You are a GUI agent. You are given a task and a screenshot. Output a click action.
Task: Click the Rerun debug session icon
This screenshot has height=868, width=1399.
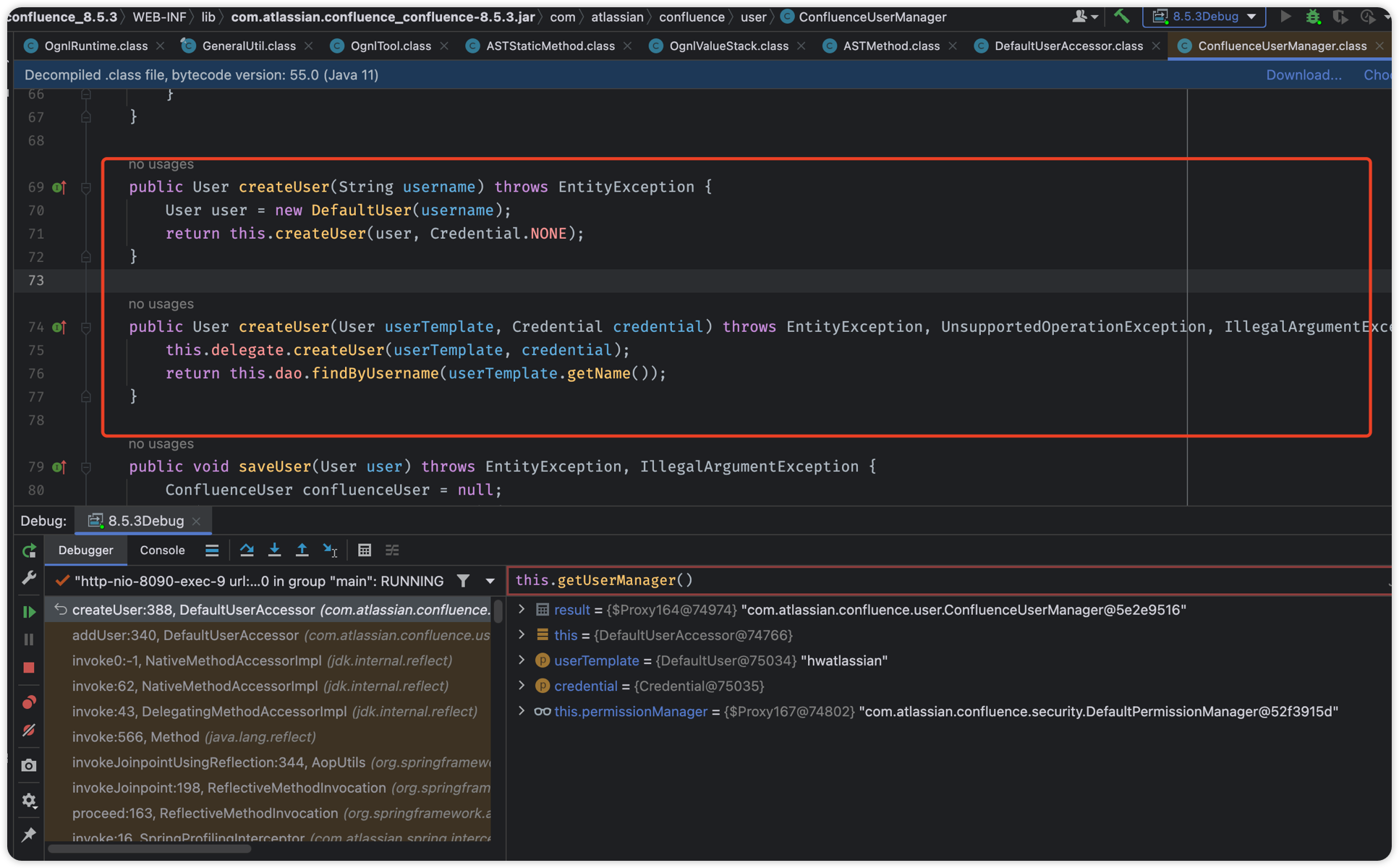click(x=29, y=551)
